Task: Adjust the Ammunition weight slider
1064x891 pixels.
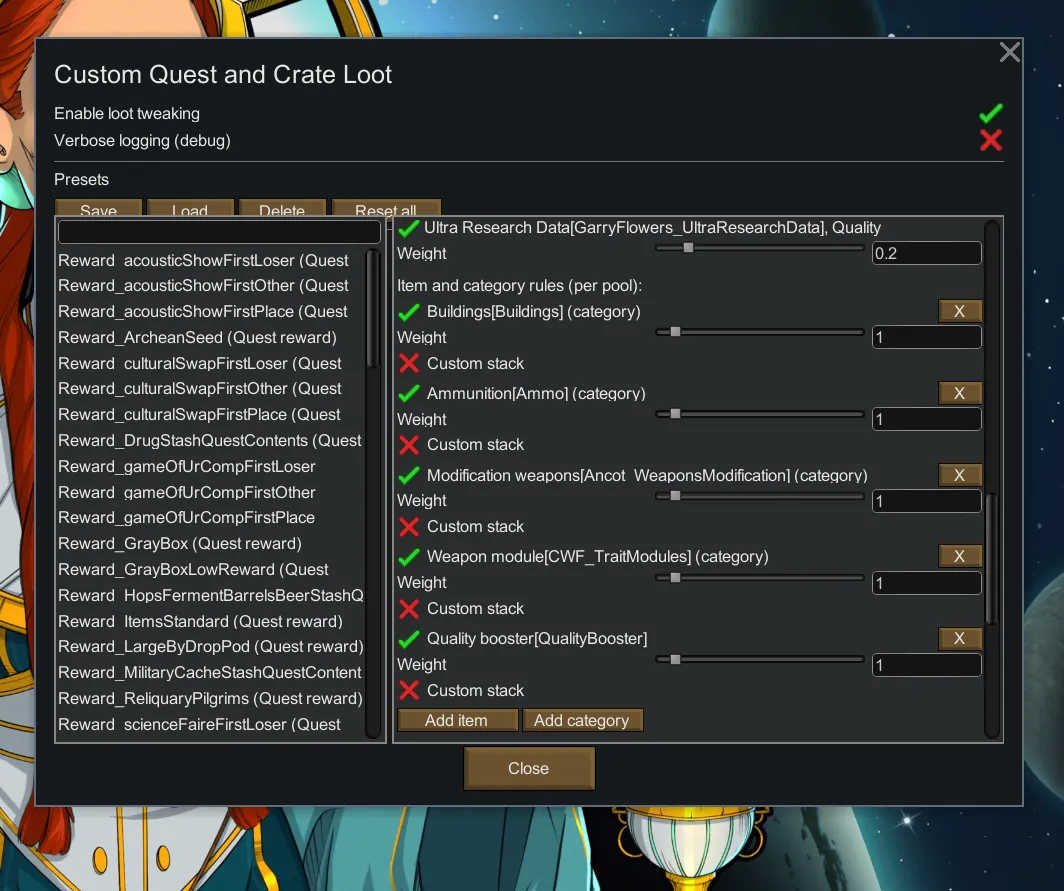Action: point(675,413)
